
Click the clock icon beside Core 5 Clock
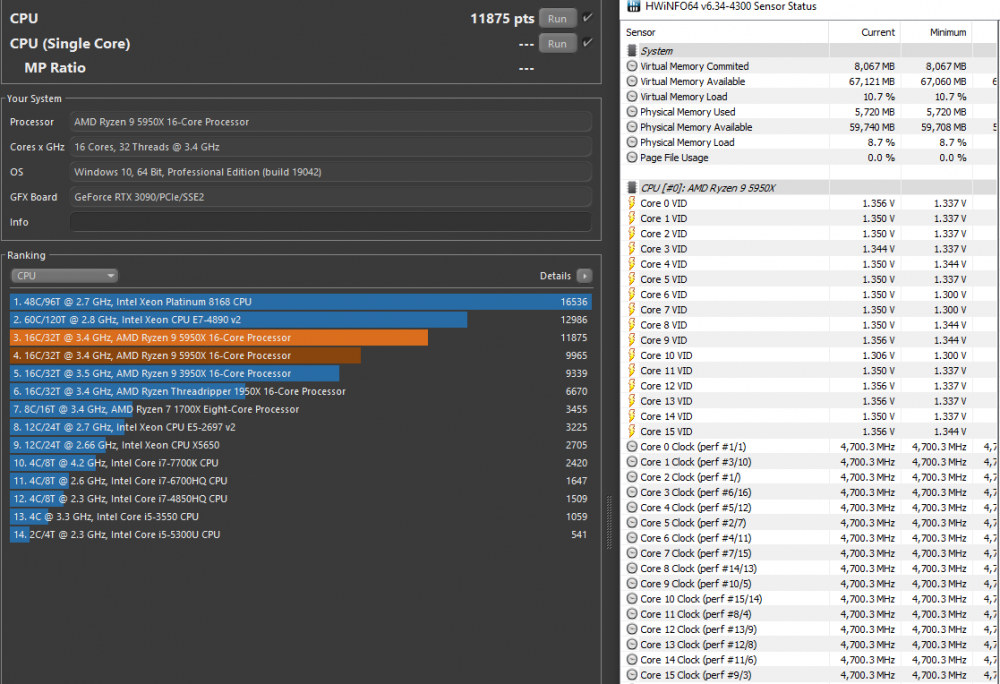point(632,523)
